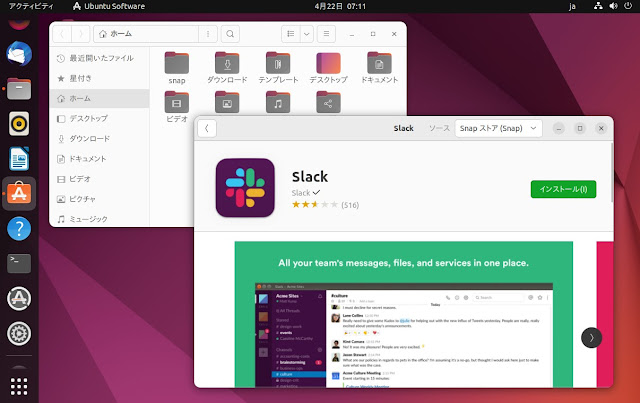Screen dimensions: 640x403
Task: Open the Snap ストア source dropdown
Action: click(x=498, y=129)
